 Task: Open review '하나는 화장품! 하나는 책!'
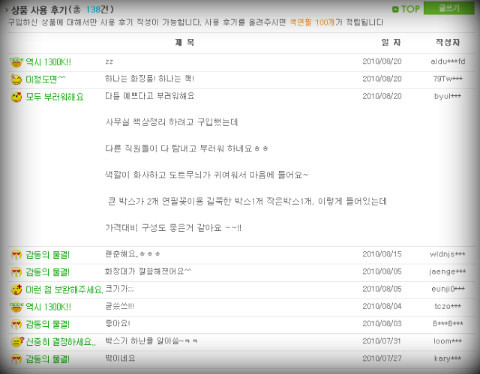[x=150, y=79]
